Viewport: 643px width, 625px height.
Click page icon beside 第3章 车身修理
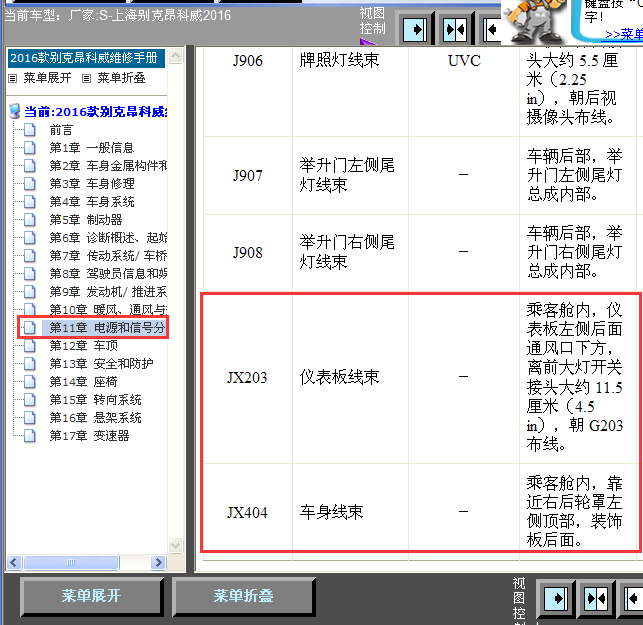[x=30, y=184]
